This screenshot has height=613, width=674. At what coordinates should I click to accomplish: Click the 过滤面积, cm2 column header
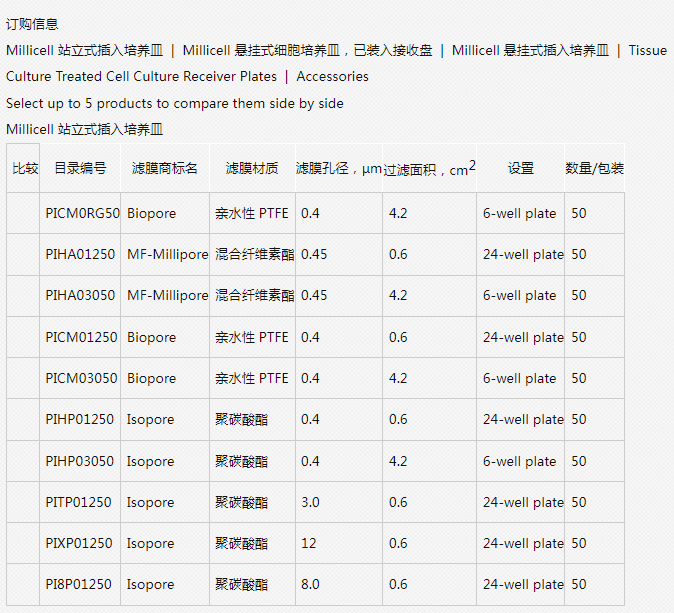pos(429,168)
